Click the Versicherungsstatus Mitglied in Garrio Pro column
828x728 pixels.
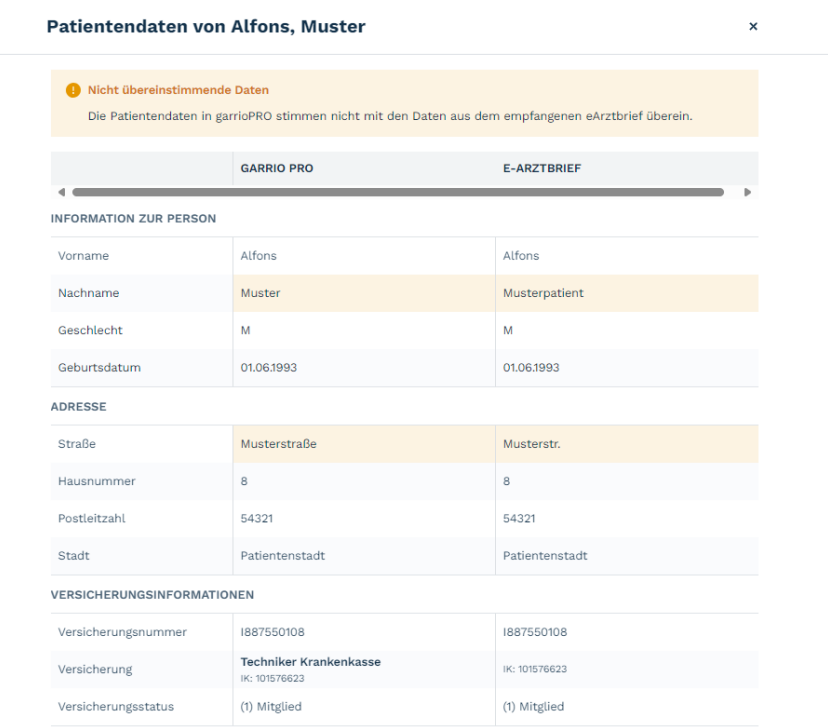[271, 707]
